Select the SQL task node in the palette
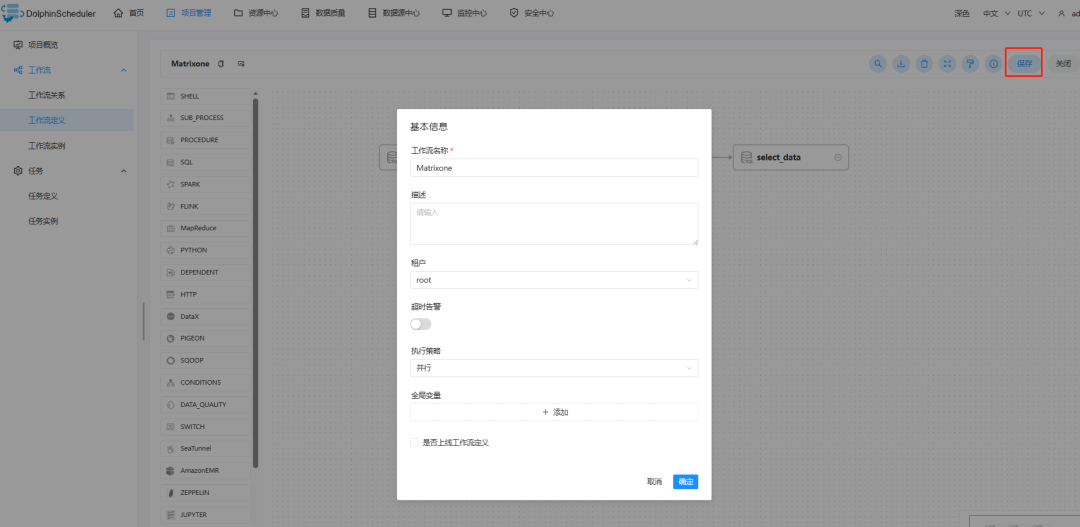 click(205, 162)
